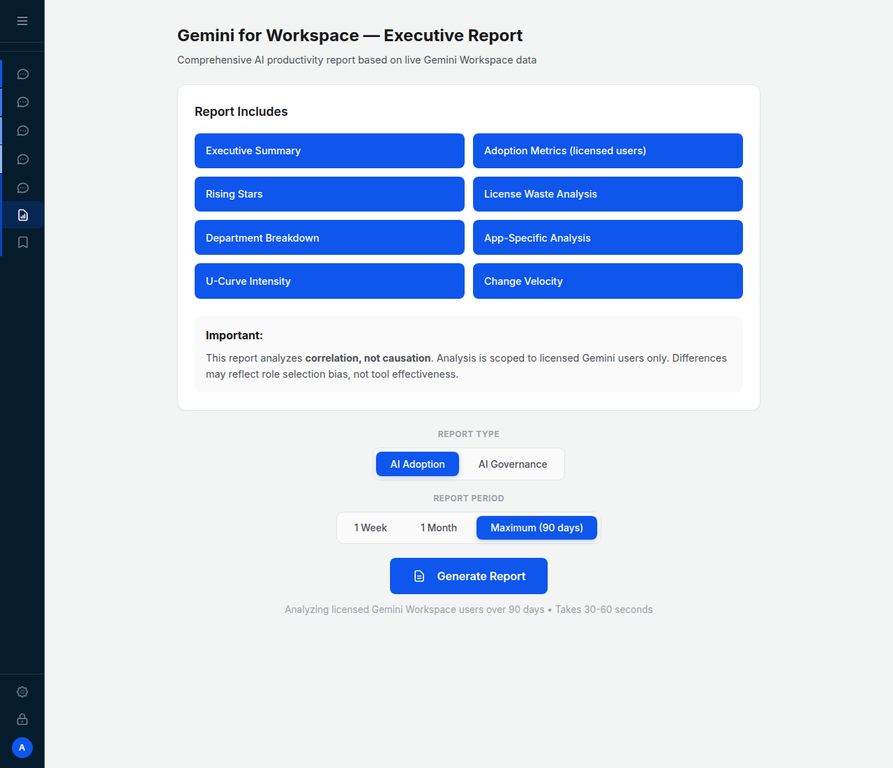Open the second chat bubble icon from top
The image size is (893, 768).
coord(23,102)
